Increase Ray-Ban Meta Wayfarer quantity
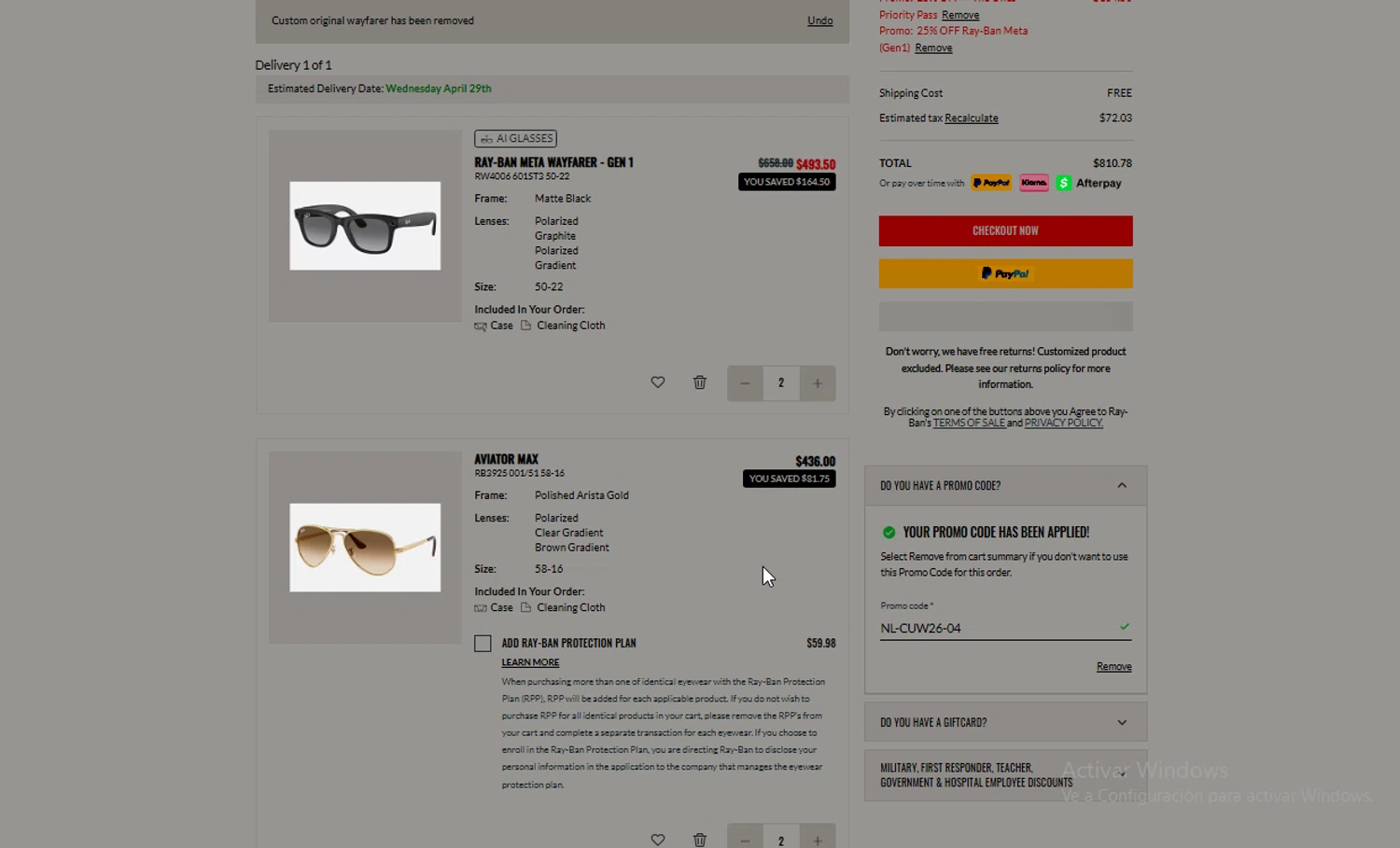The width and height of the screenshot is (1400, 848). coord(818,383)
